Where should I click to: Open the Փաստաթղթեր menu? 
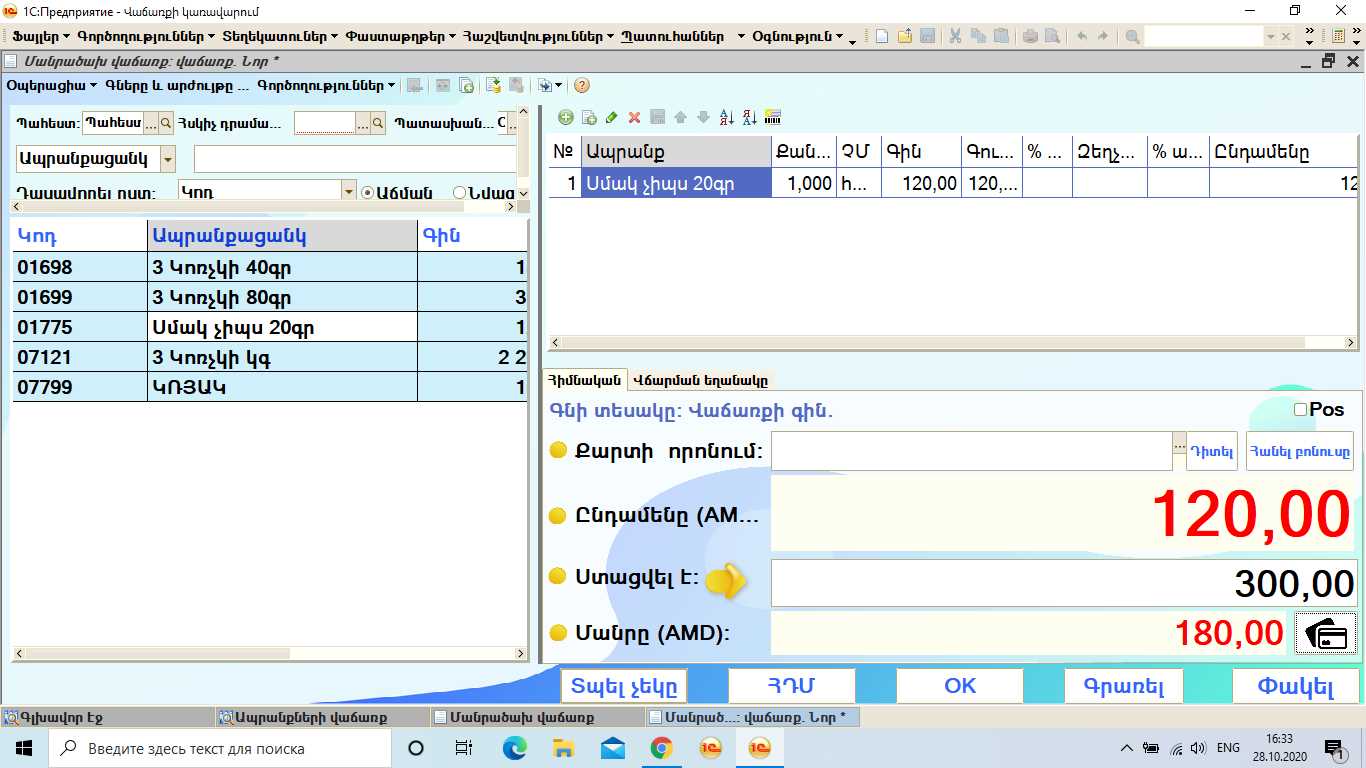pyautogui.click(x=401, y=36)
